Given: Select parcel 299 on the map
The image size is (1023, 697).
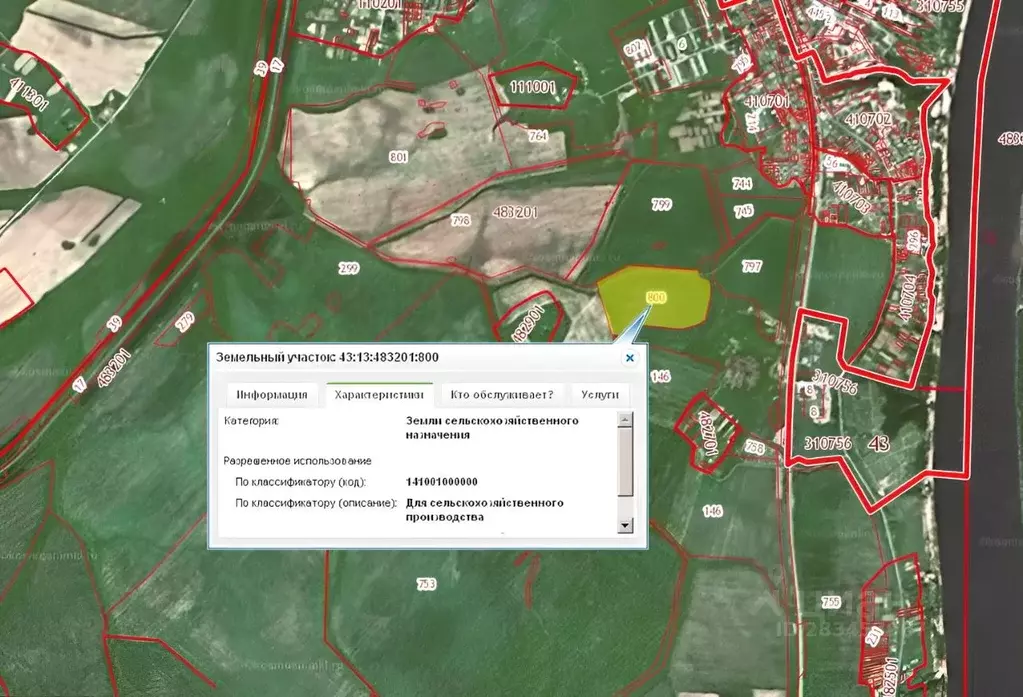Looking at the screenshot, I should [x=348, y=268].
